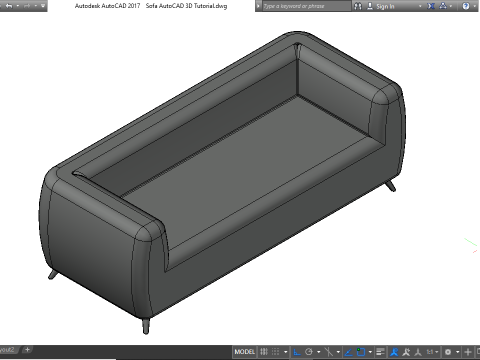Toggle lineweight display icon in status bar
Viewport: 480px width, 360px height.
[x=380, y=352]
